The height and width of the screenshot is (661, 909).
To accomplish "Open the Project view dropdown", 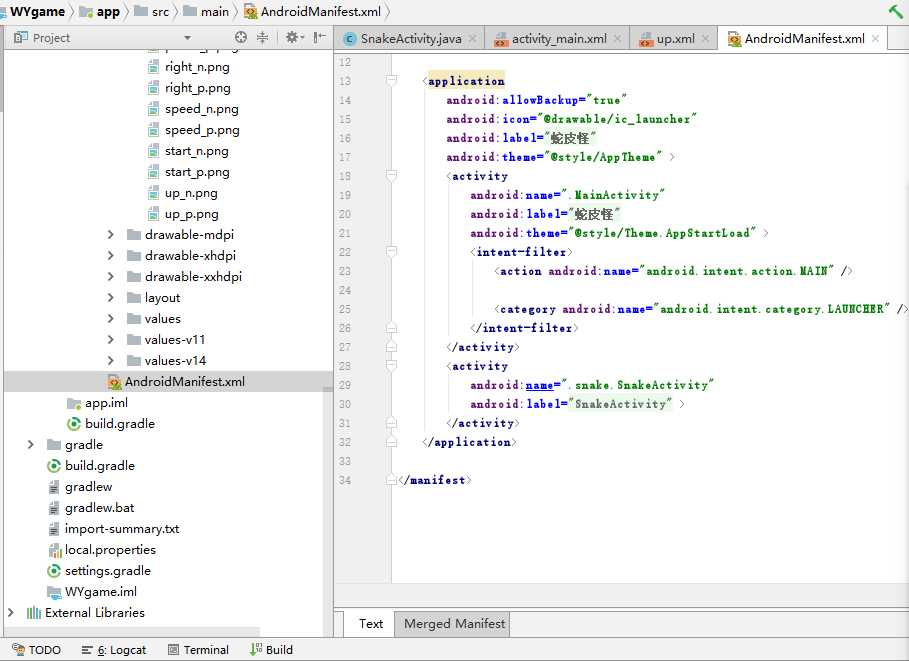I will [x=187, y=38].
